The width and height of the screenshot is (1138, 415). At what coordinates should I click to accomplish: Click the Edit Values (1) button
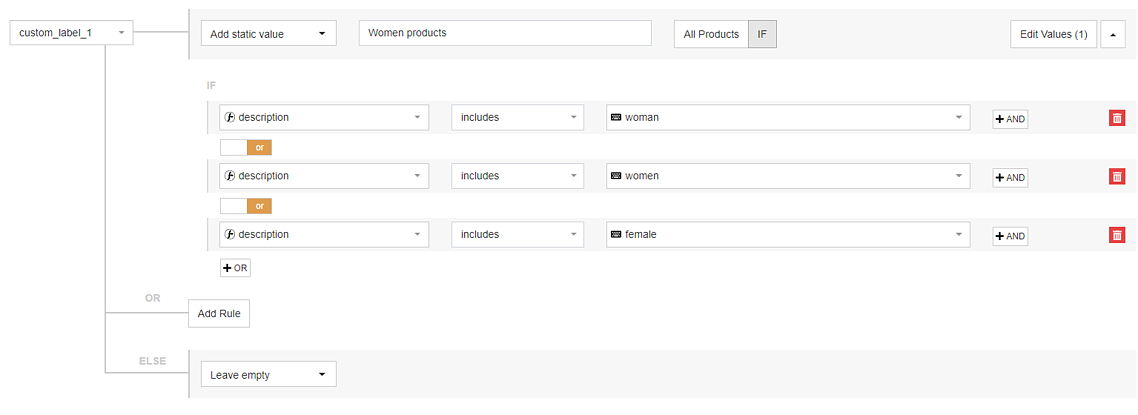[x=1053, y=34]
